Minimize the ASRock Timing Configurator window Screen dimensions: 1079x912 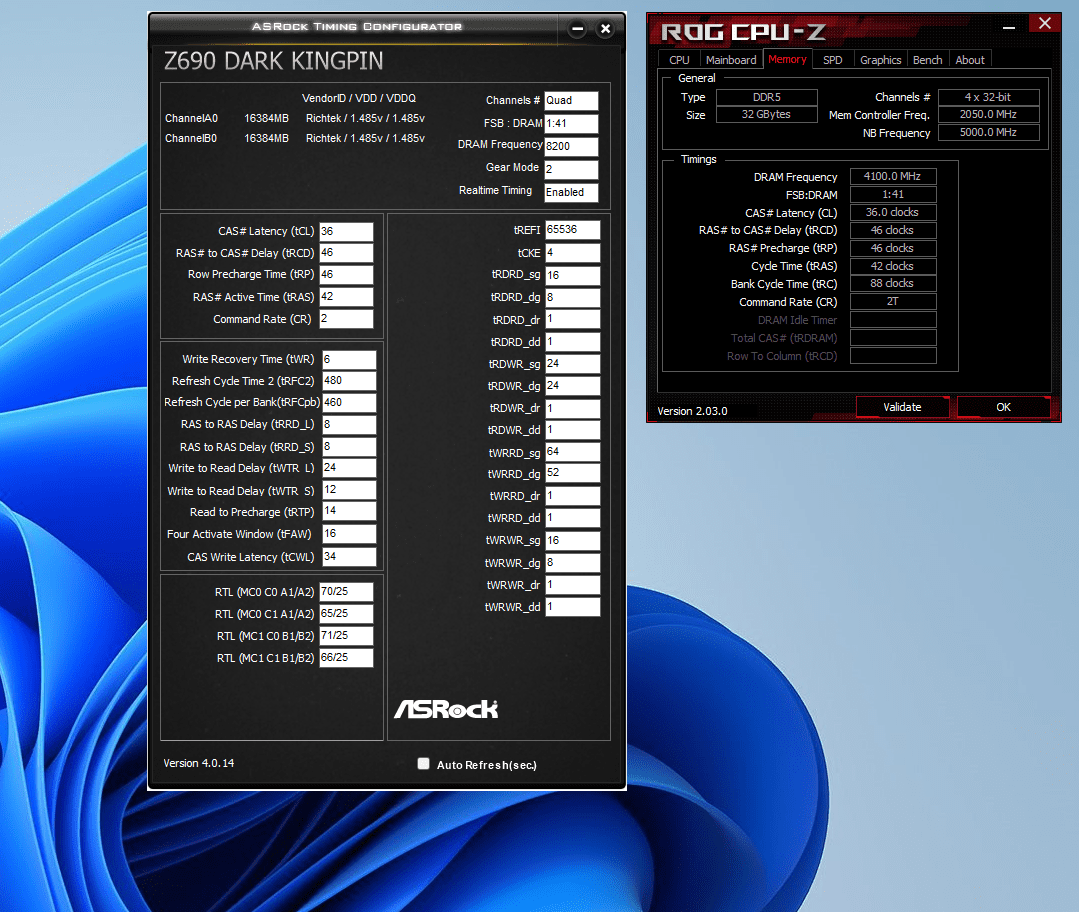pos(577,29)
